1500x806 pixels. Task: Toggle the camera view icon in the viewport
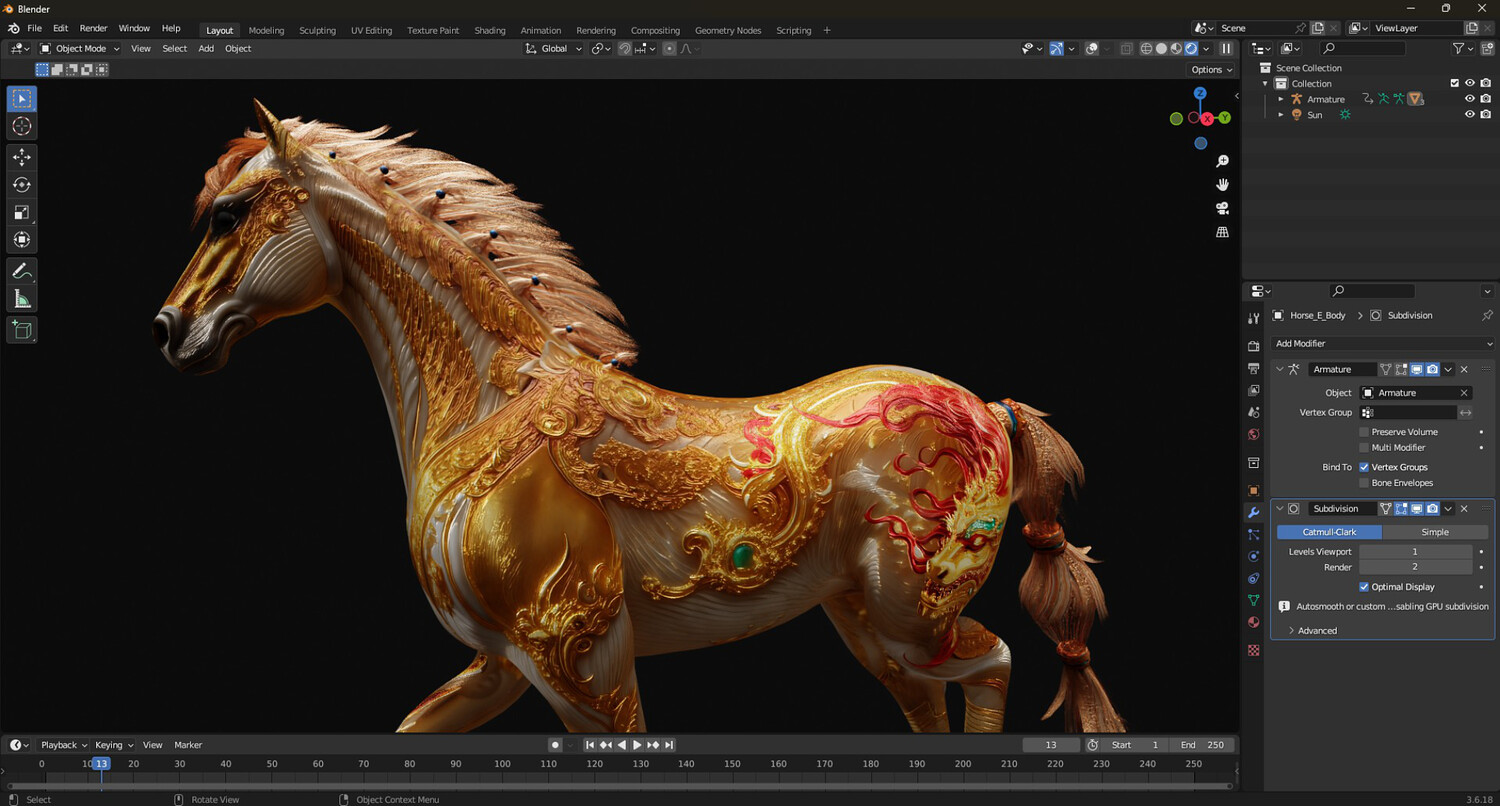pos(1222,208)
